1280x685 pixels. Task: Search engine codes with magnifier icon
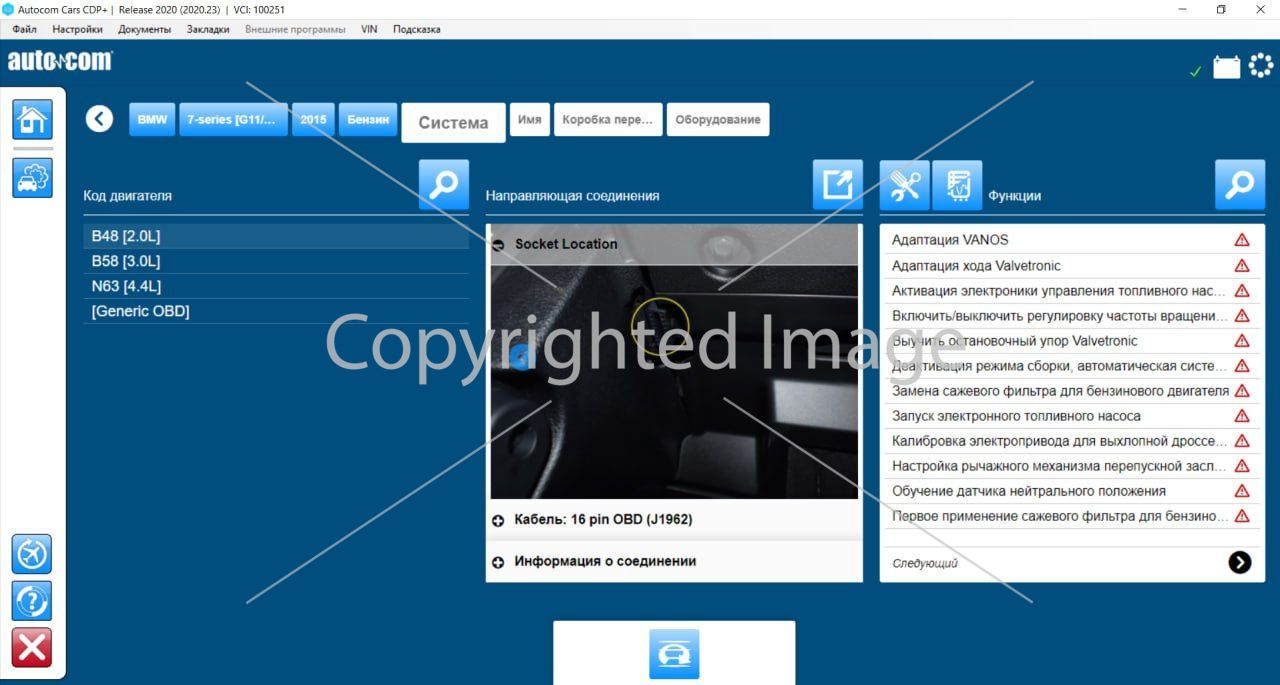(443, 185)
